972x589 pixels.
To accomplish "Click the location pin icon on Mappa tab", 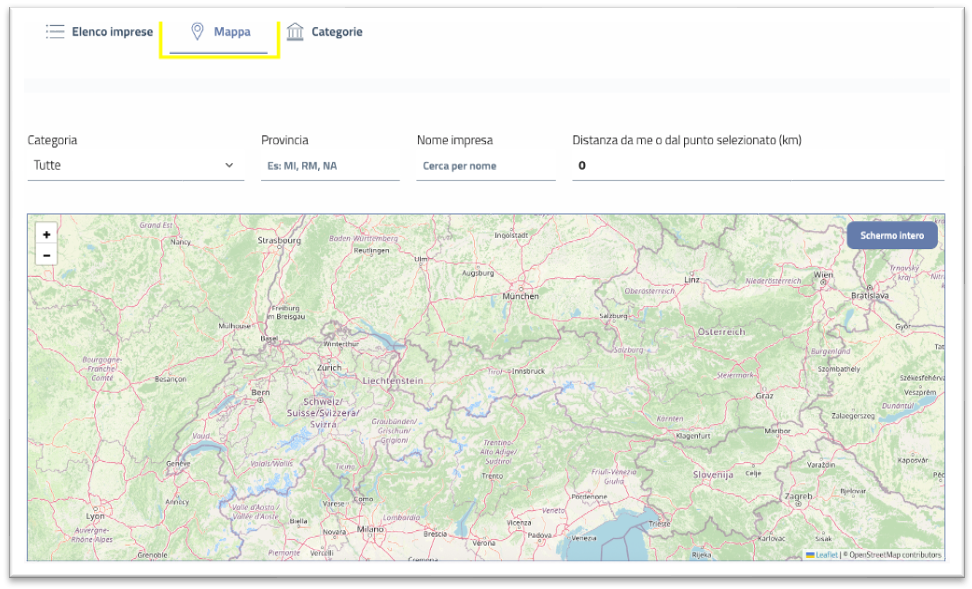I will pos(197,32).
